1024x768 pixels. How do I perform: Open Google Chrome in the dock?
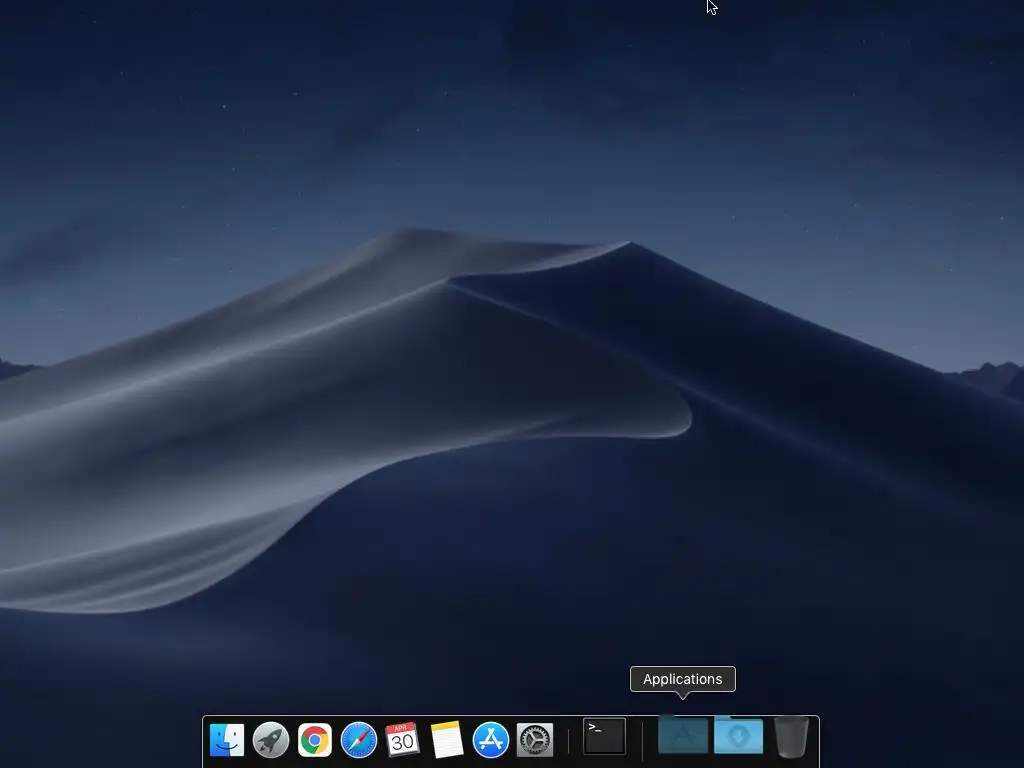coord(315,740)
